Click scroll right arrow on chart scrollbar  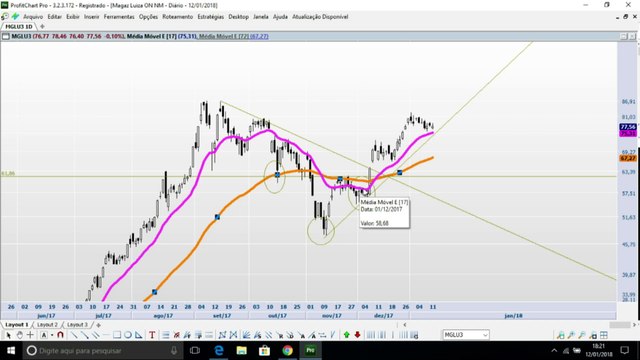pos(635,325)
